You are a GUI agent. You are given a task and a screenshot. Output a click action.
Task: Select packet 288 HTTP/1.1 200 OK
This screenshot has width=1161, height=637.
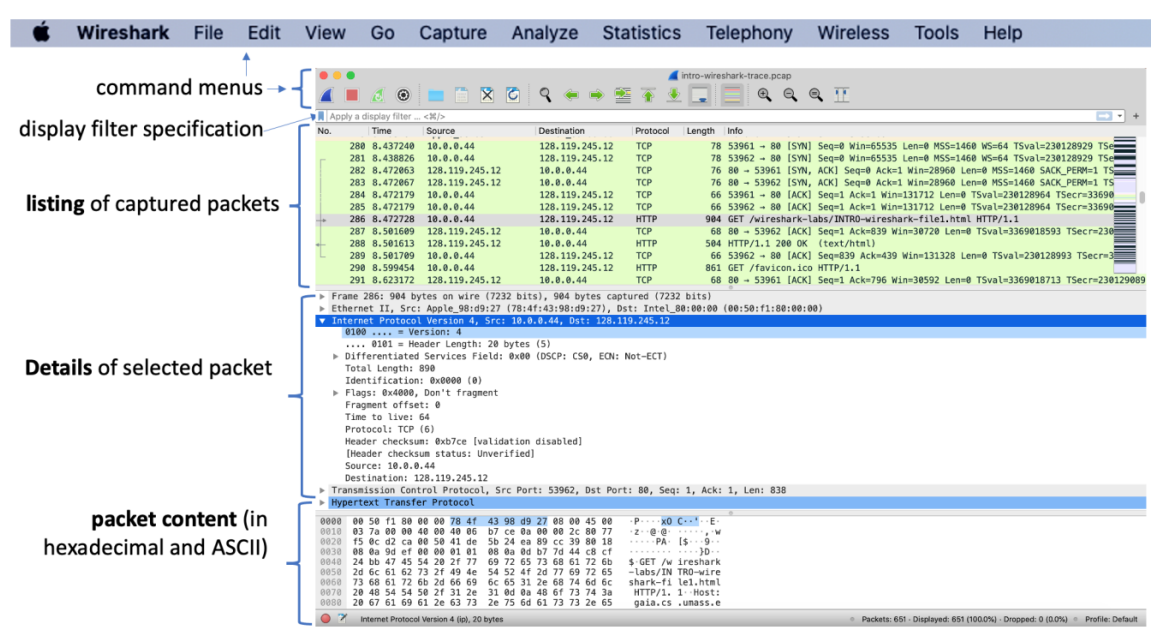715,244
